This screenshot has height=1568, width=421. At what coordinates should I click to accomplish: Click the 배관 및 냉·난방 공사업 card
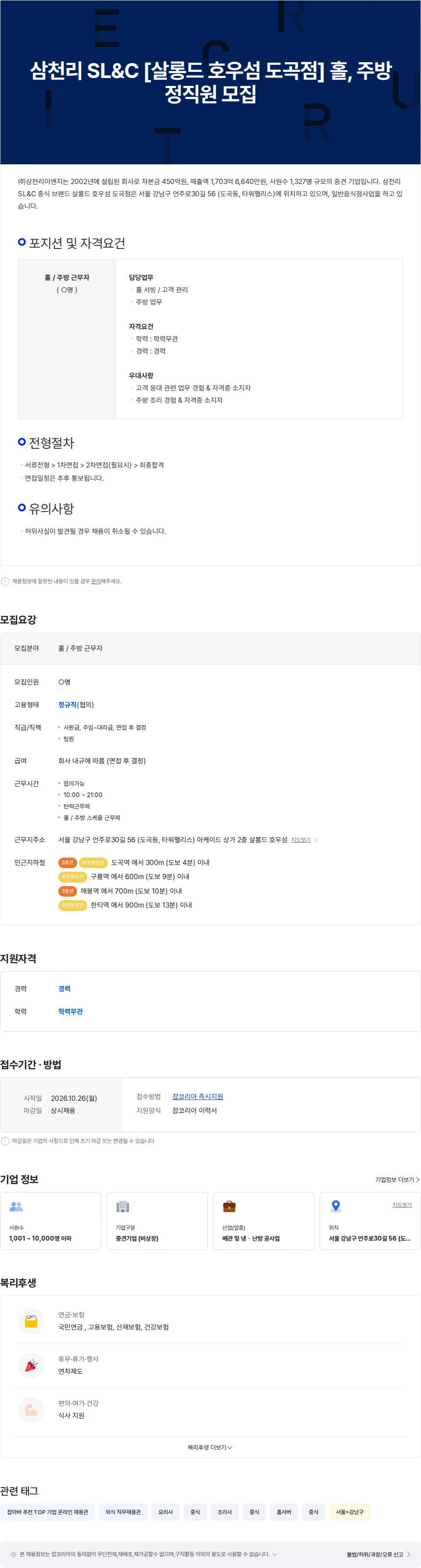264,1220
